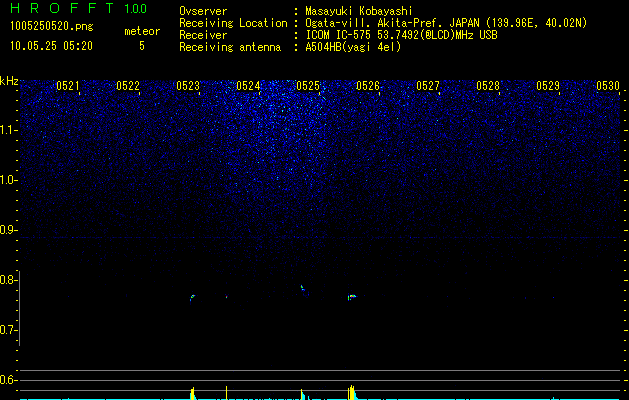Click the 0521 time marker
Image resolution: width=629 pixels, height=400 pixels.
[x=68, y=86]
